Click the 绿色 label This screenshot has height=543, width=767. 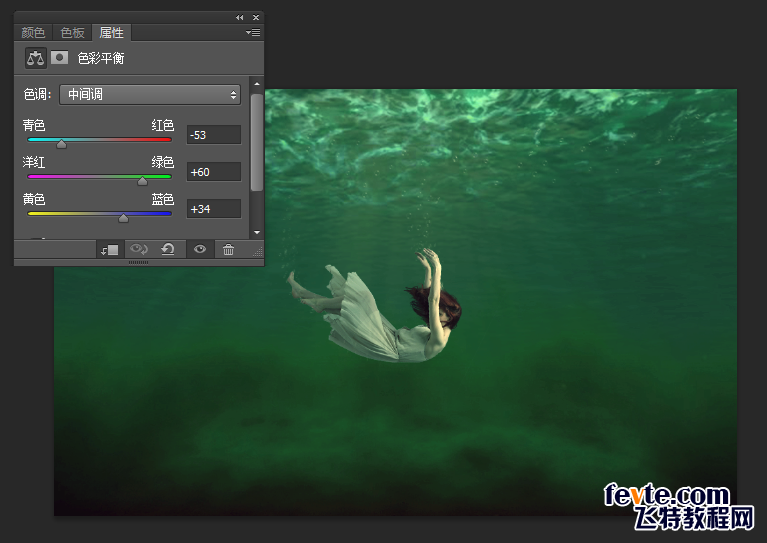163,162
